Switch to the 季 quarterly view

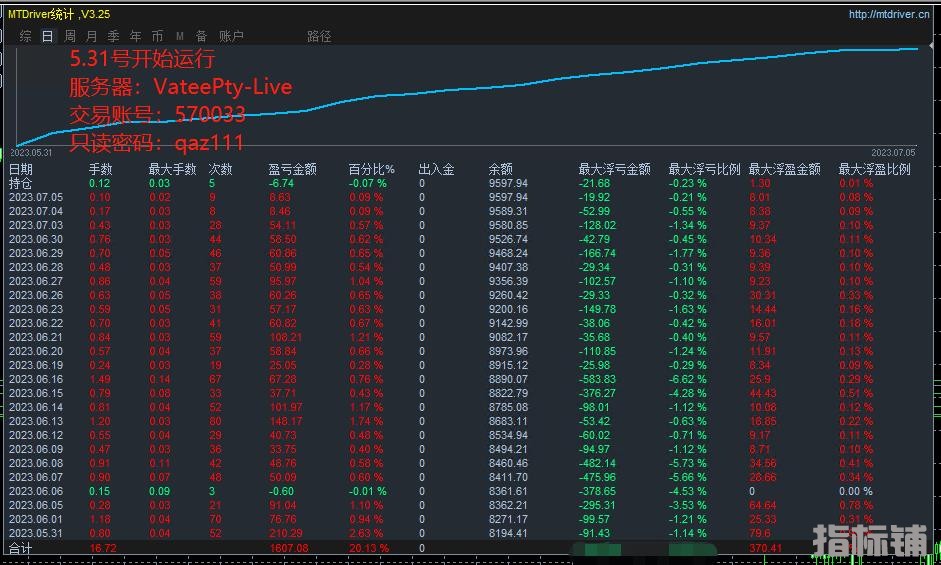[114, 36]
